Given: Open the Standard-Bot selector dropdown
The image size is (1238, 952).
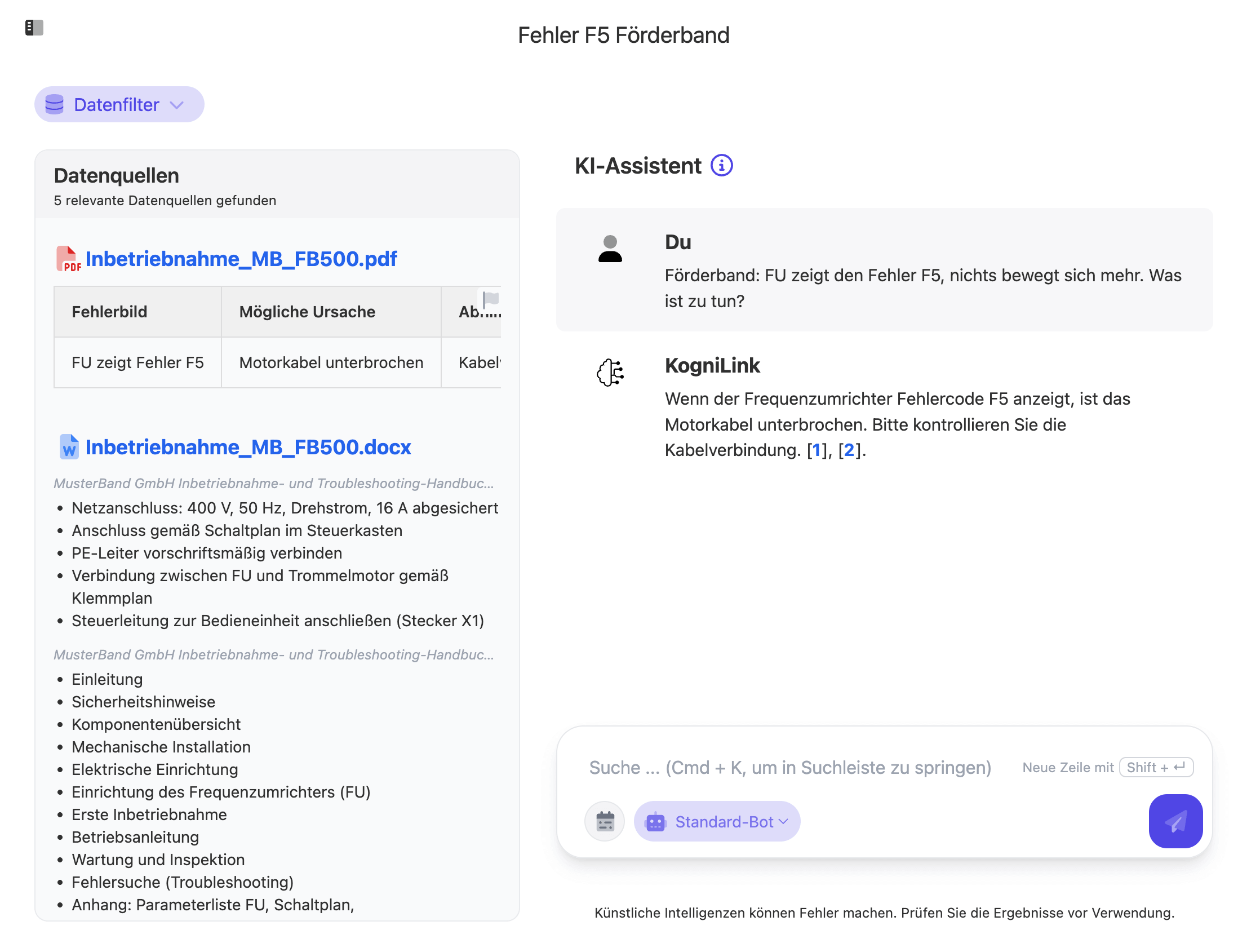Looking at the screenshot, I should (x=717, y=821).
